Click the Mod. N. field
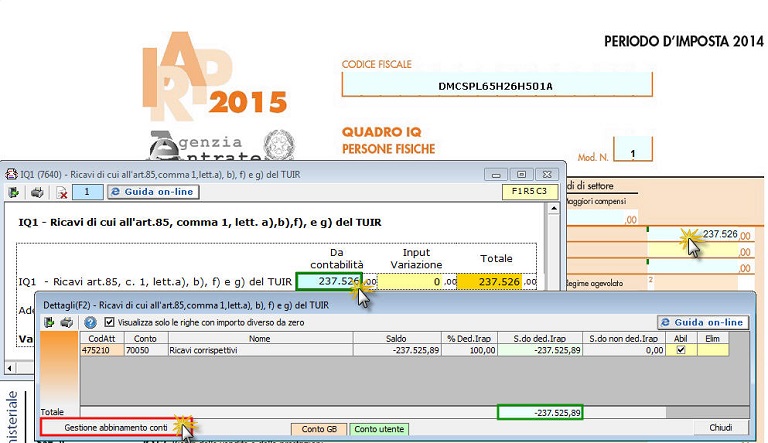This screenshot has width=768, height=443. click(x=631, y=153)
